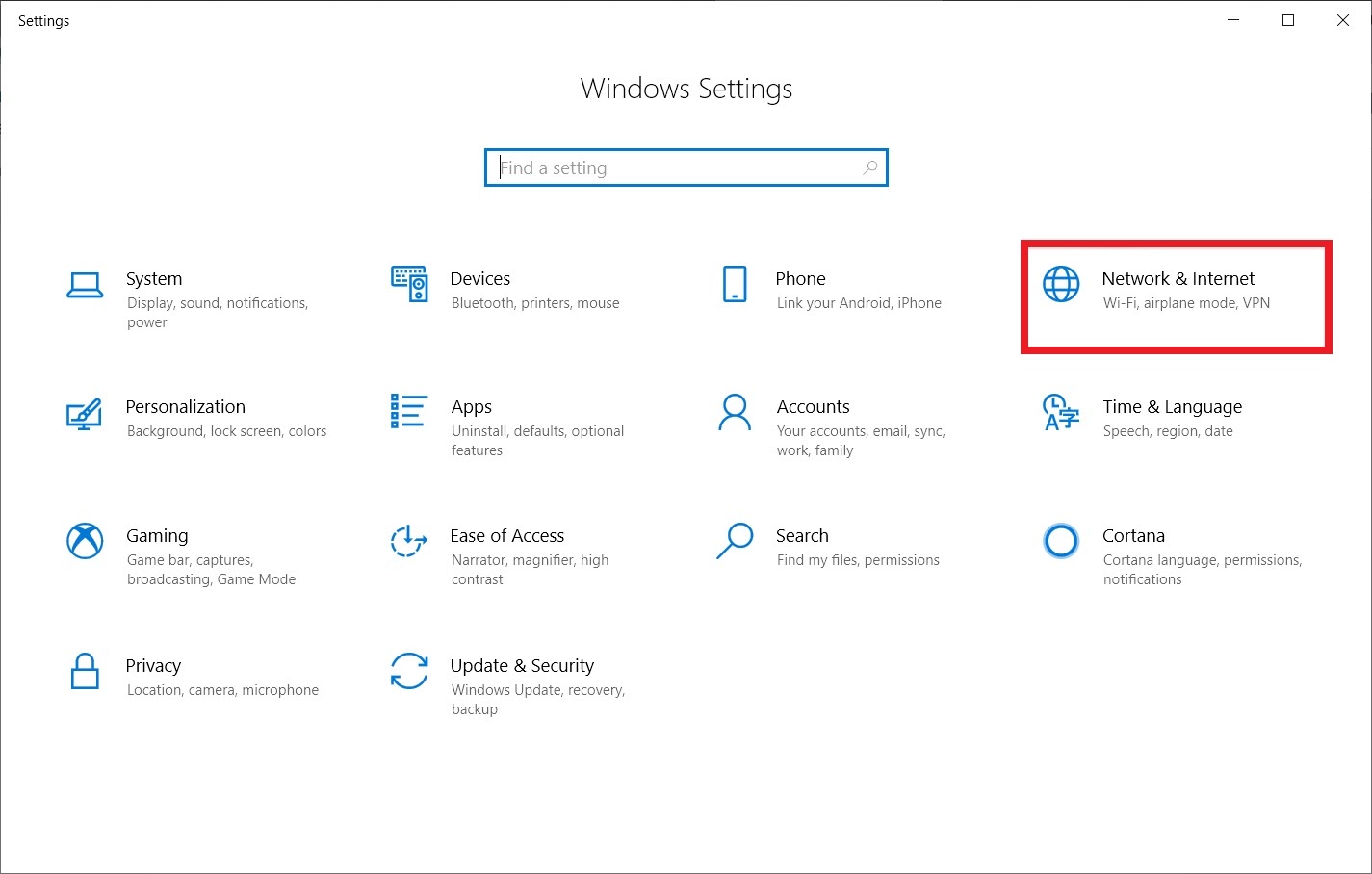Open the Ease of Access icon
Image resolution: width=1372 pixels, height=874 pixels.
(x=409, y=541)
